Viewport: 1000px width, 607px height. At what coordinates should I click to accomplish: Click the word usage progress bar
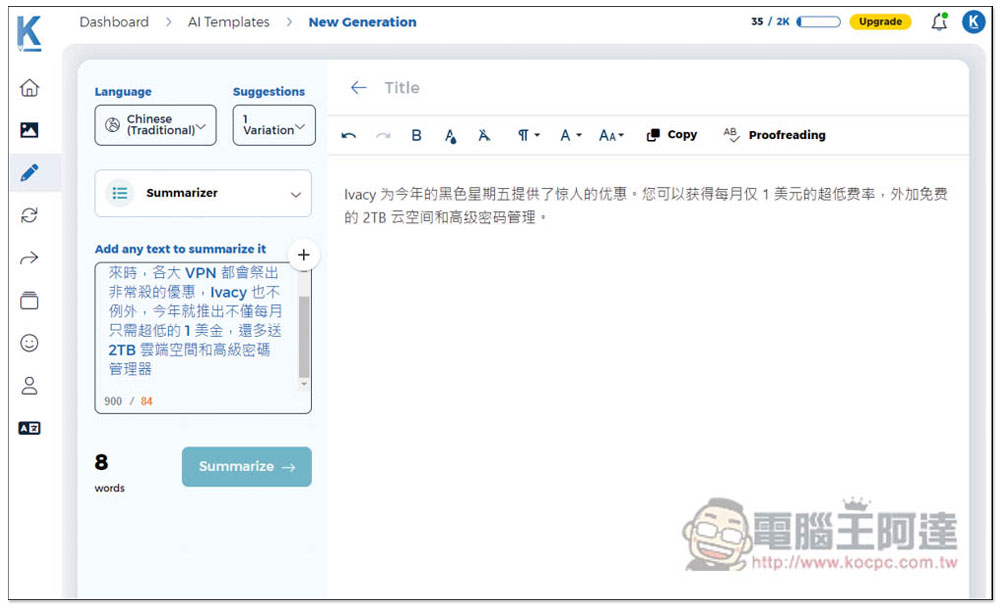(x=819, y=22)
